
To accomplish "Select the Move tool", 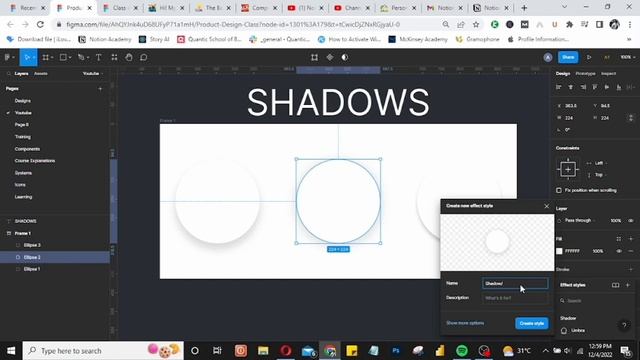I will point(27,58).
